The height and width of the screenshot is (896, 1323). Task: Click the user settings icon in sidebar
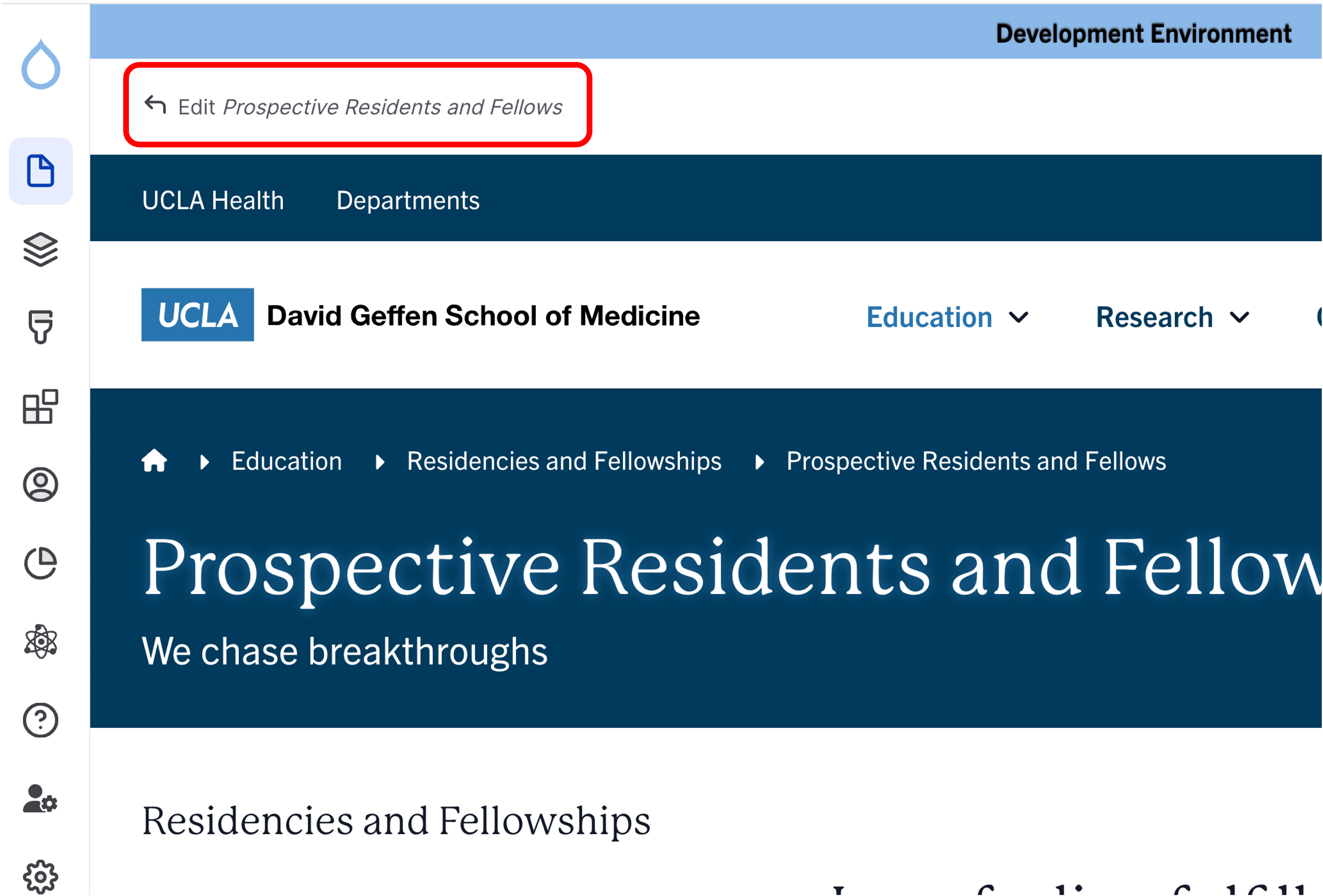pos(40,799)
